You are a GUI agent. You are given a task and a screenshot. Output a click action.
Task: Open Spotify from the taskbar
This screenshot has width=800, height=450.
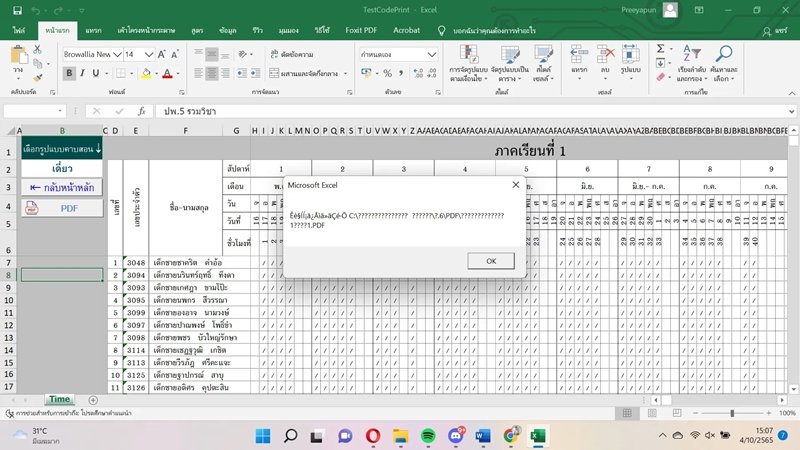pos(427,436)
